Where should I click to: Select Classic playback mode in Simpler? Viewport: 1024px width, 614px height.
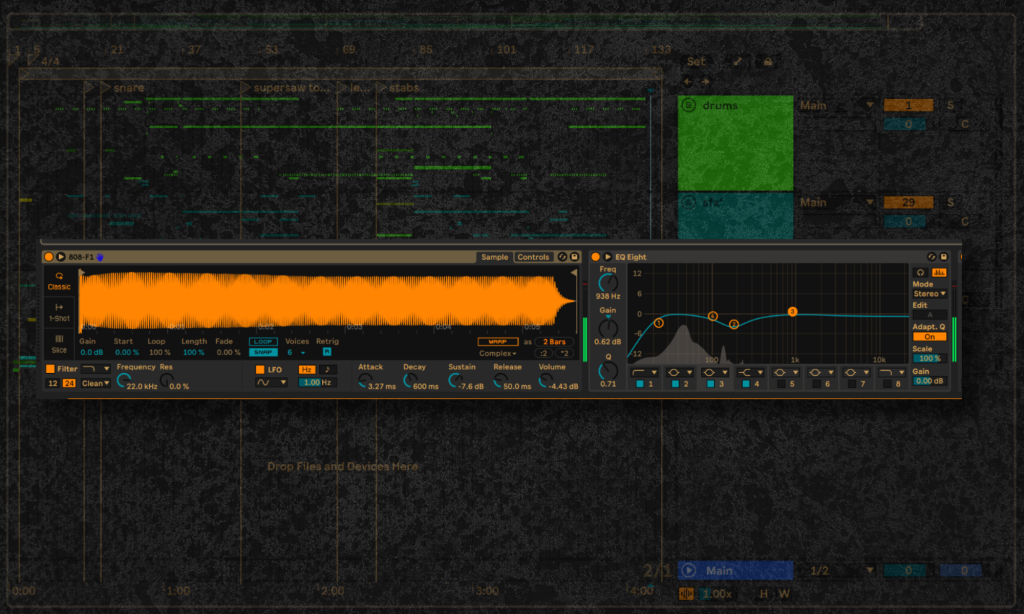(58, 280)
